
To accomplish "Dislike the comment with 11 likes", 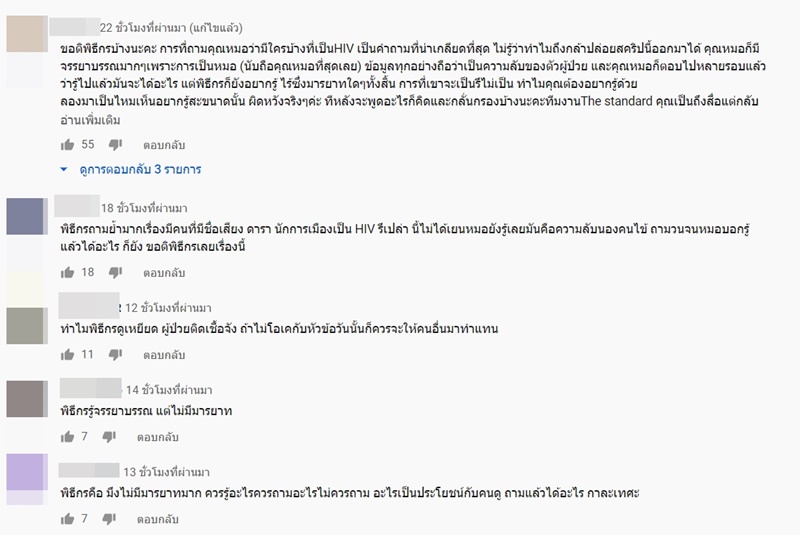I will click(110, 355).
